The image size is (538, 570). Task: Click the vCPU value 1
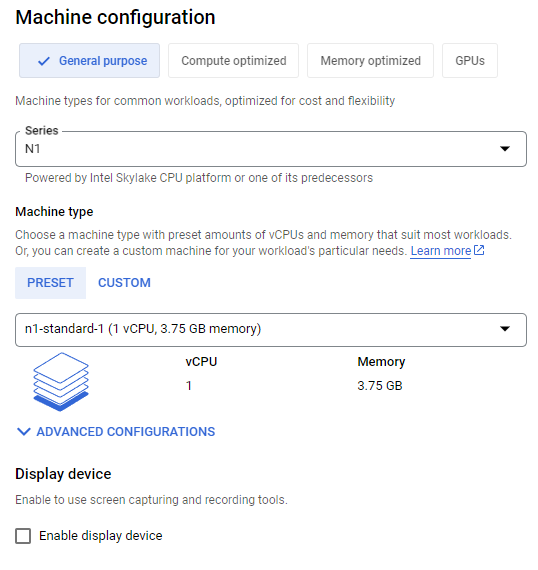(189, 385)
